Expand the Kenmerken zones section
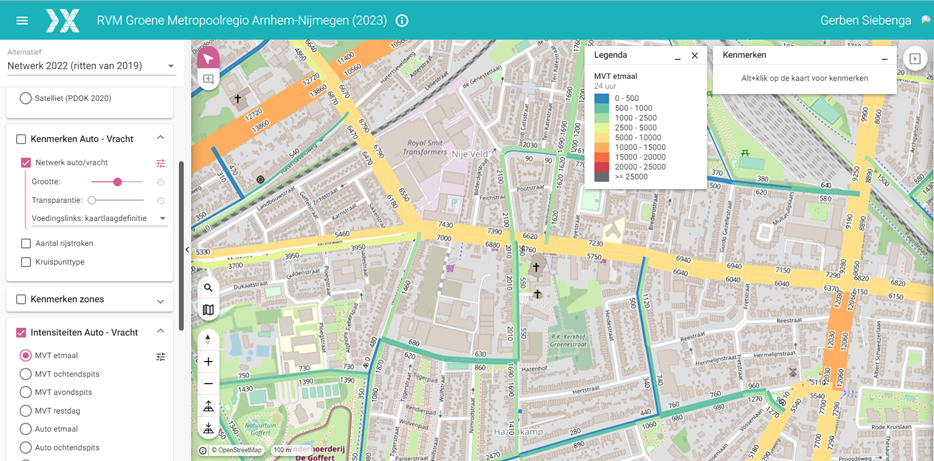Image resolution: width=934 pixels, height=461 pixels. (160, 300)
